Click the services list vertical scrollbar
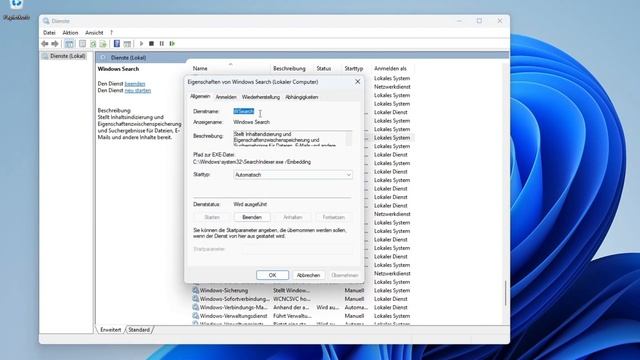Viewport: 640px width, 360px height. click(505, 293)
